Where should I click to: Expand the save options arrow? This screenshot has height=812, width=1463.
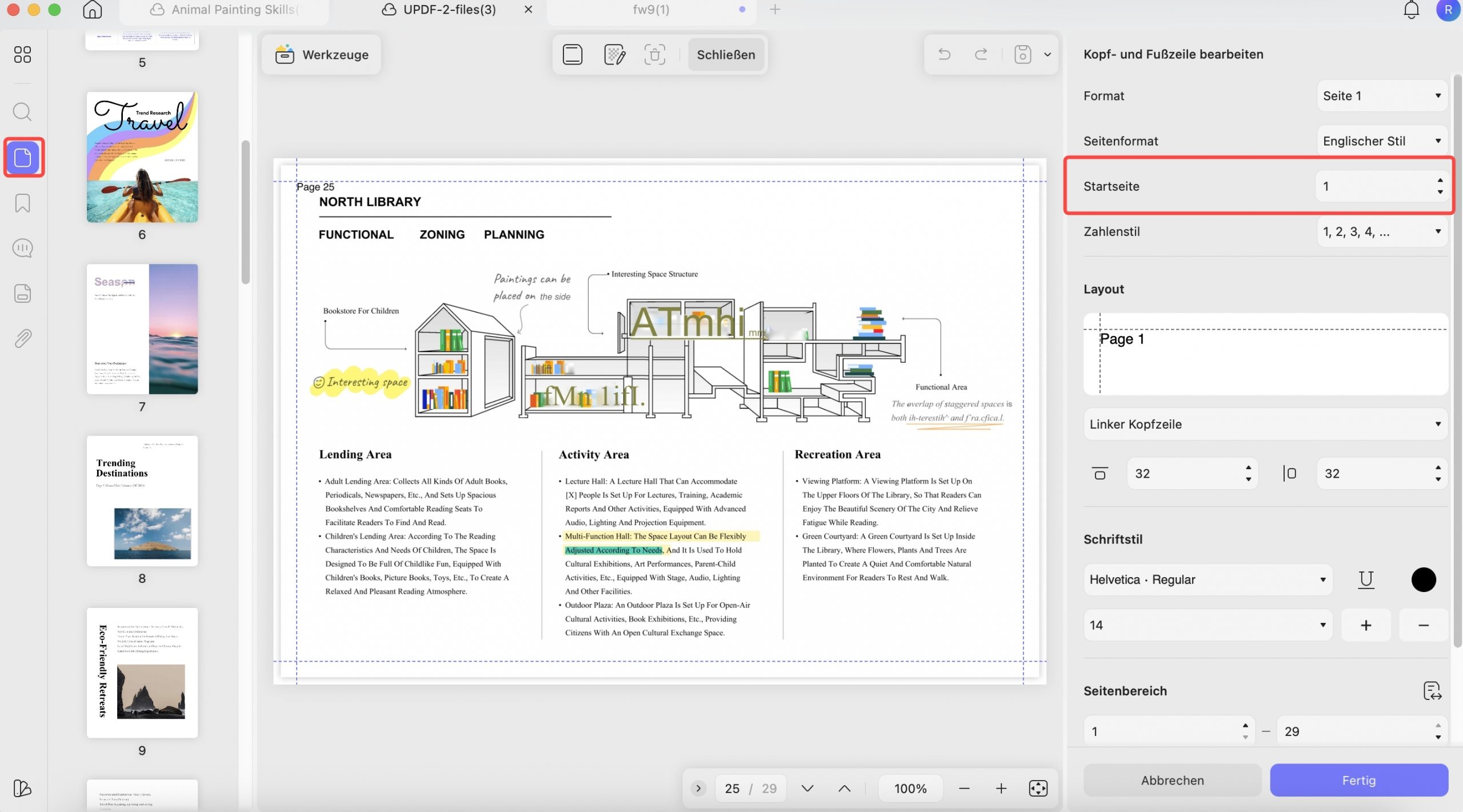(1048, 55)
